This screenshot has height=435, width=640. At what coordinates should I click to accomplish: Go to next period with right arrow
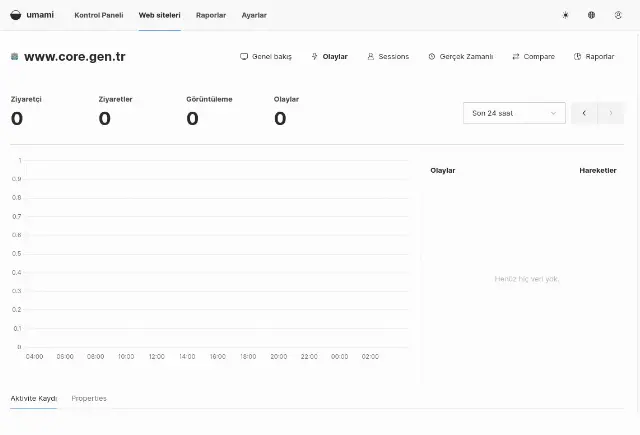tap(611, 113)
